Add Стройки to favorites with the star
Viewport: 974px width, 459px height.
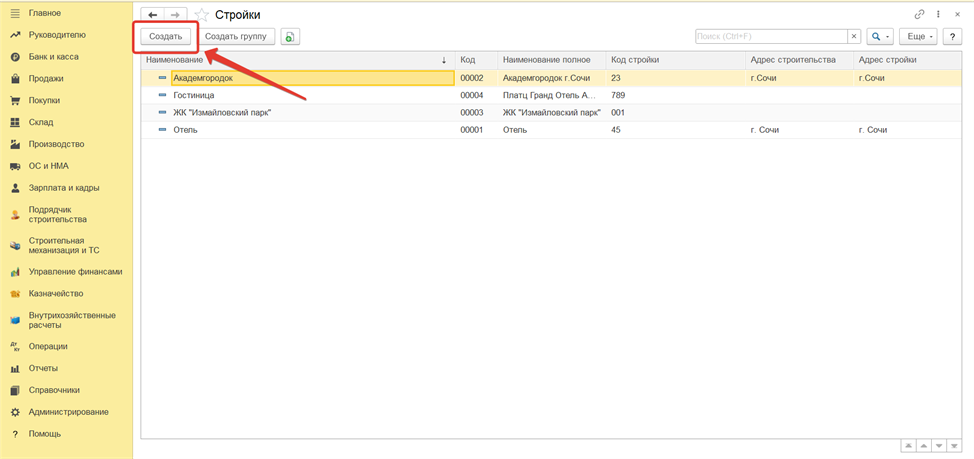[202, 15]
